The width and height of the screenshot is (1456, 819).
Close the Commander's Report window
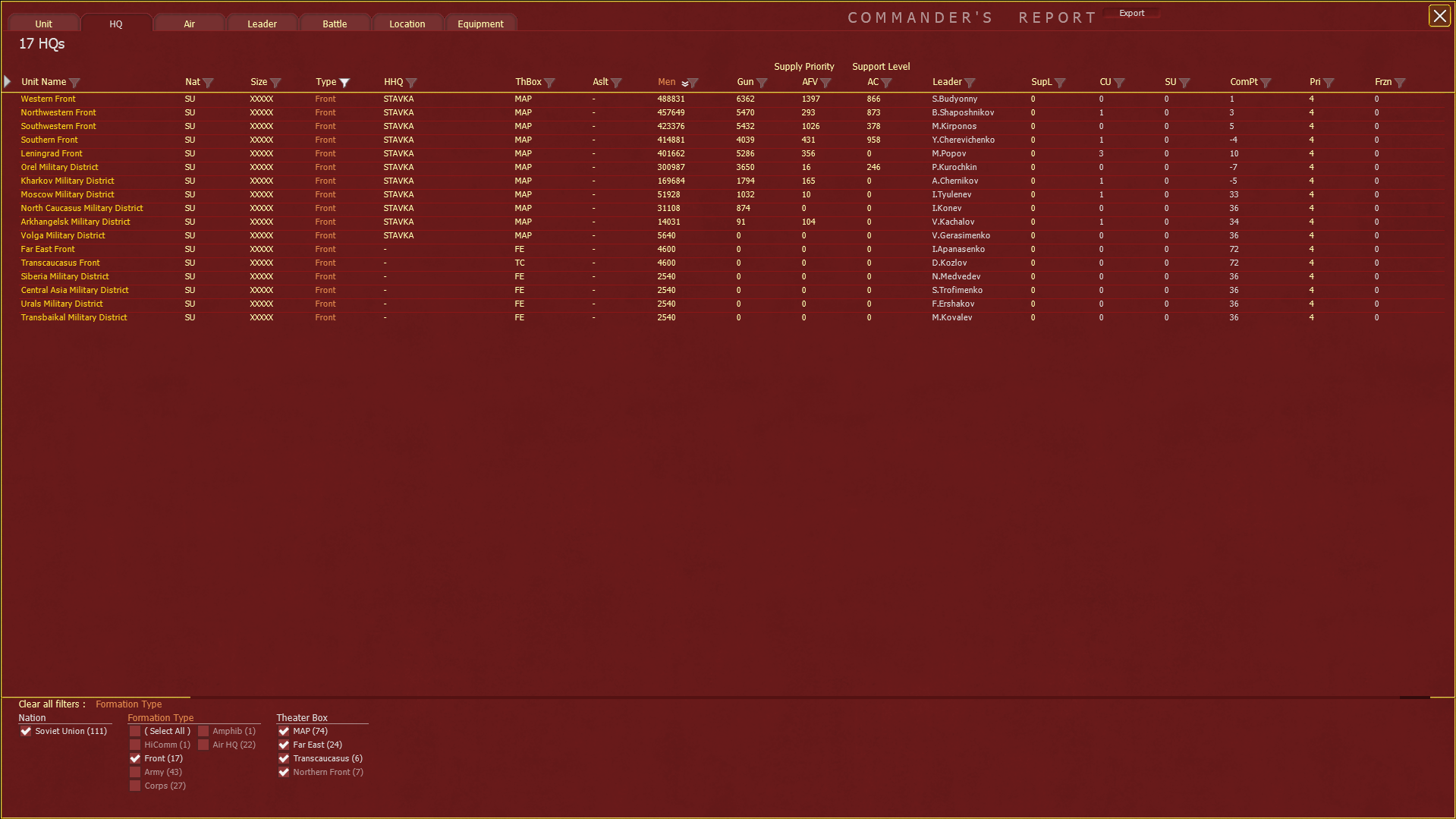1439,16
